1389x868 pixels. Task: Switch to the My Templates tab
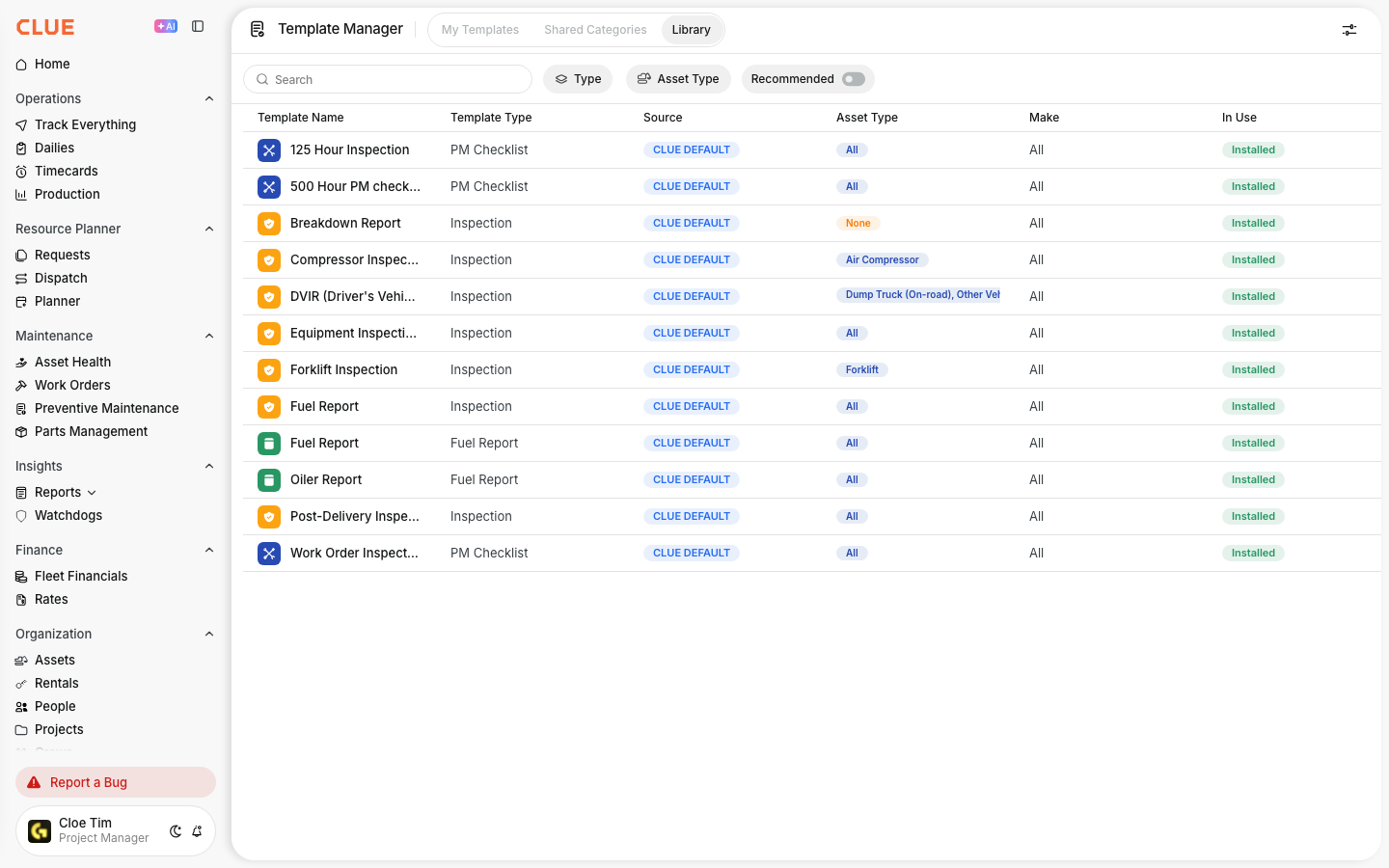coord(480,30)
